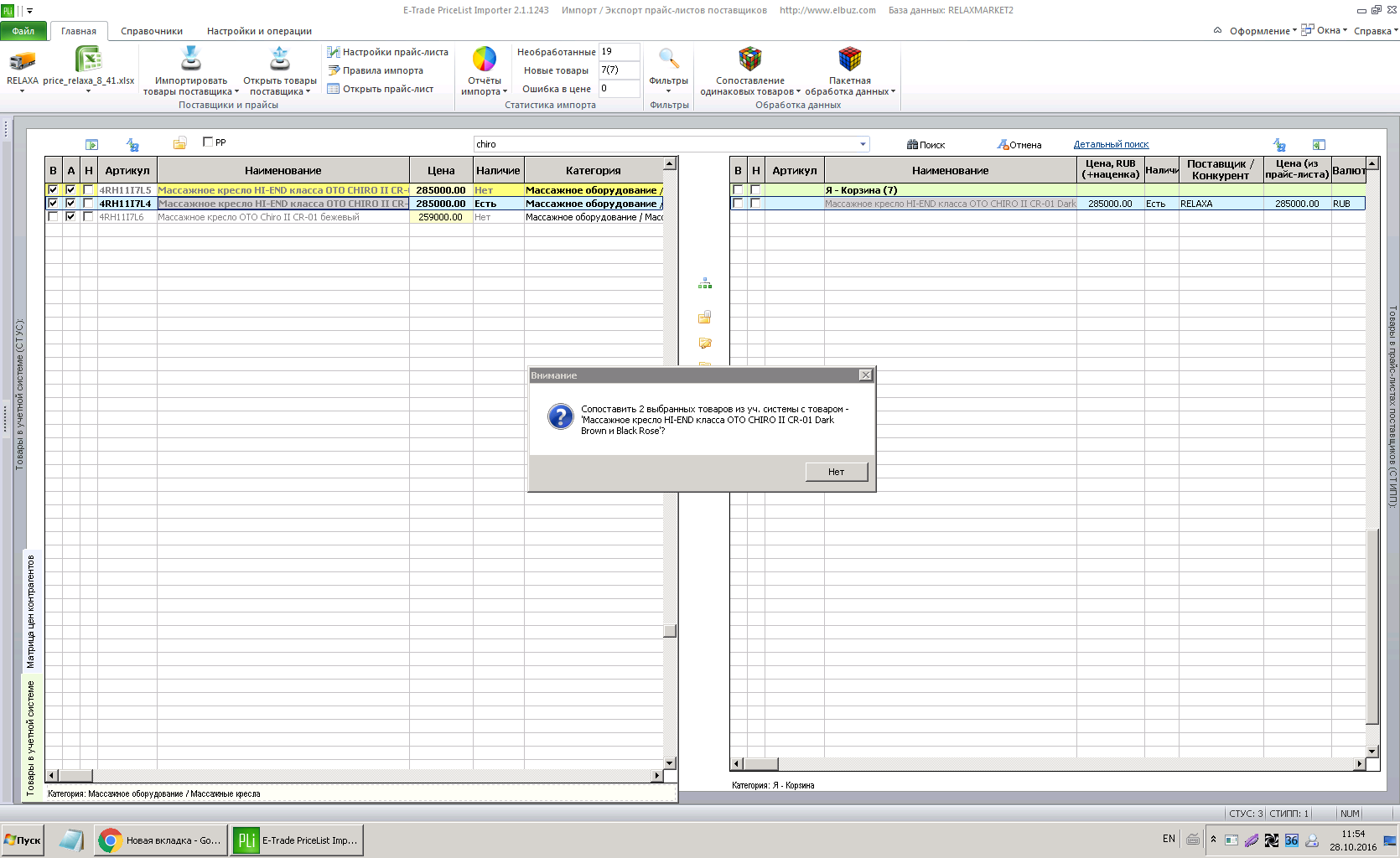Click the folder-with-pencil icon between tables
Screen dimensions: 1400x858
click(x=705, y=344)
